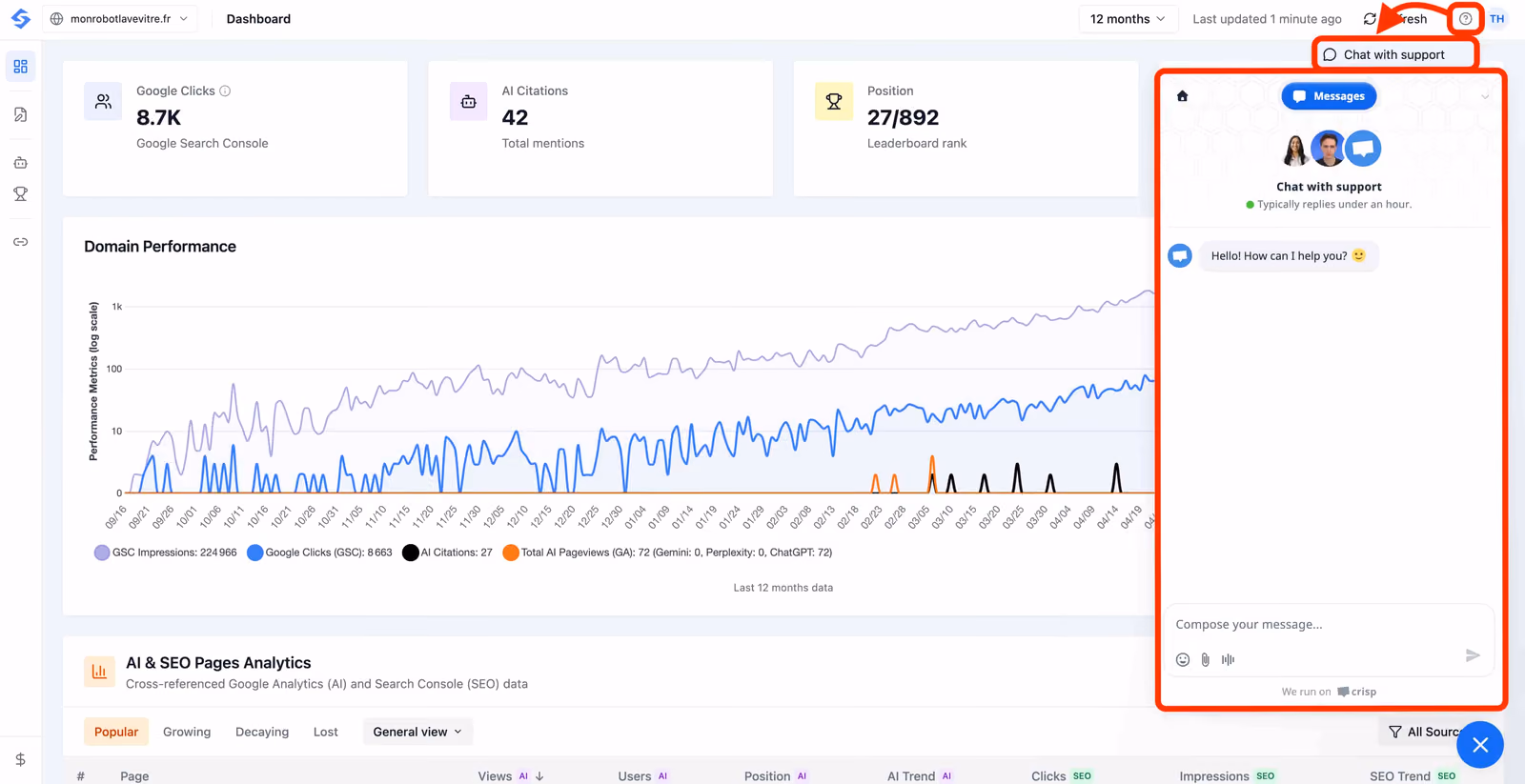
Task: Click the Hello chat message bubble
Action: click(1288, 255)
